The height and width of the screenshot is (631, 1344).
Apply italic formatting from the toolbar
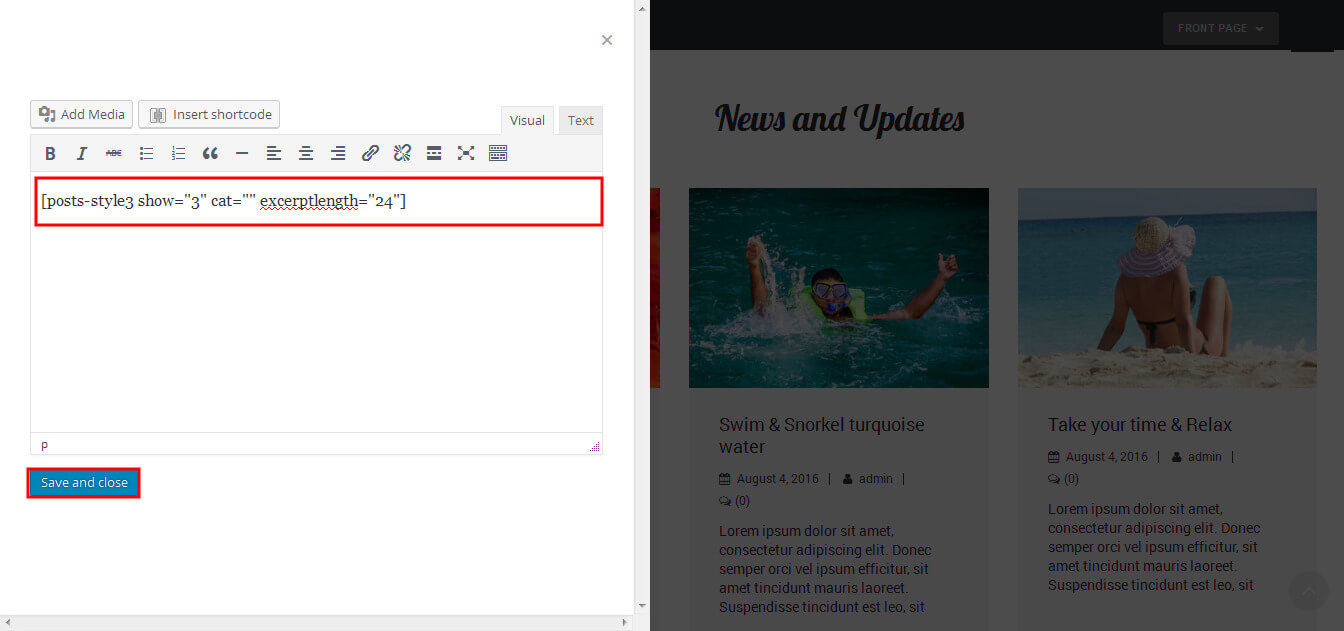pos(82,153)
